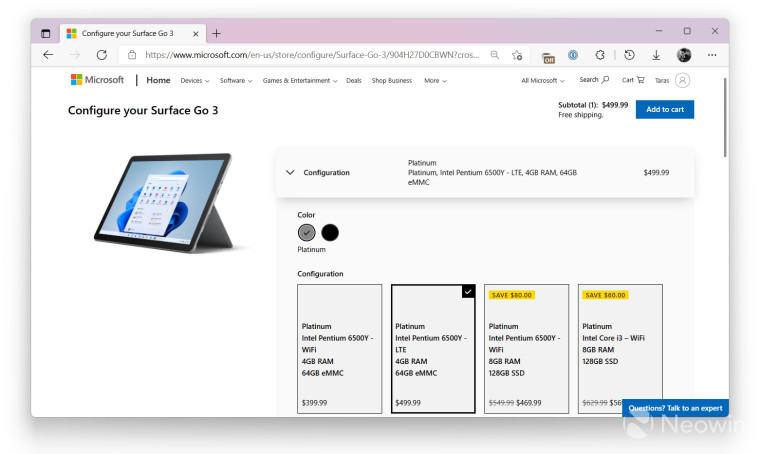Go back with the browser back arrow

48,55
